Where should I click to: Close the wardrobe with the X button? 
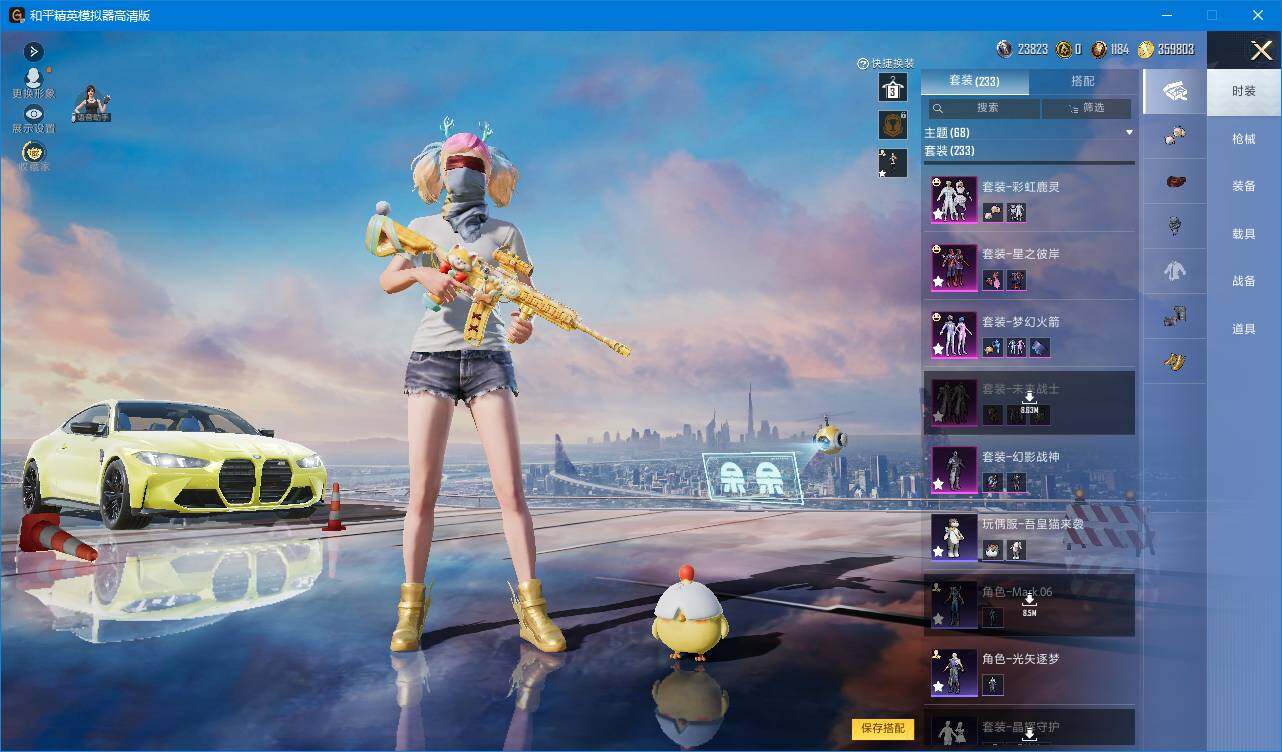pos(1261,50)
